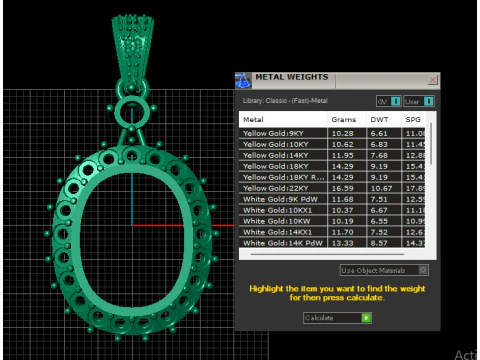Select the White Gold:10KW row

click(x=332, y=221)
